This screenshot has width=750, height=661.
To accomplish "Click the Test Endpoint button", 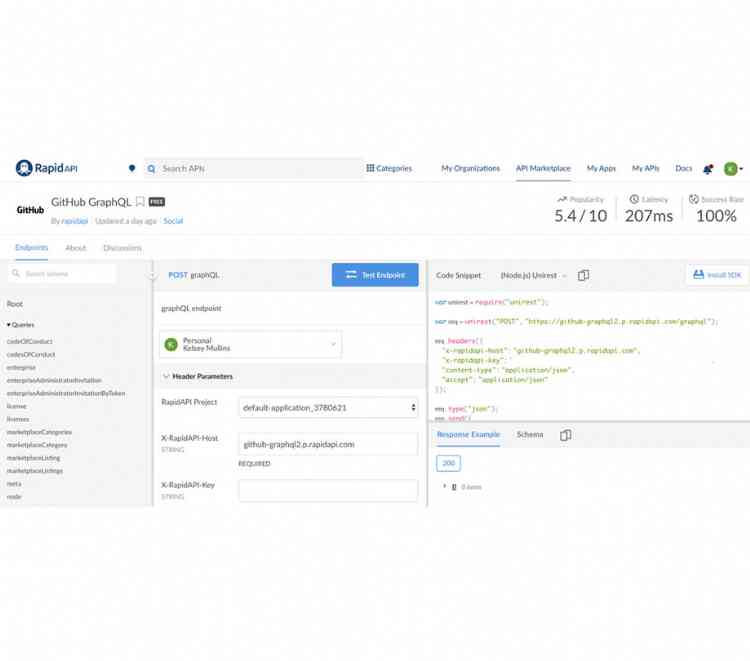I will 375,275.
